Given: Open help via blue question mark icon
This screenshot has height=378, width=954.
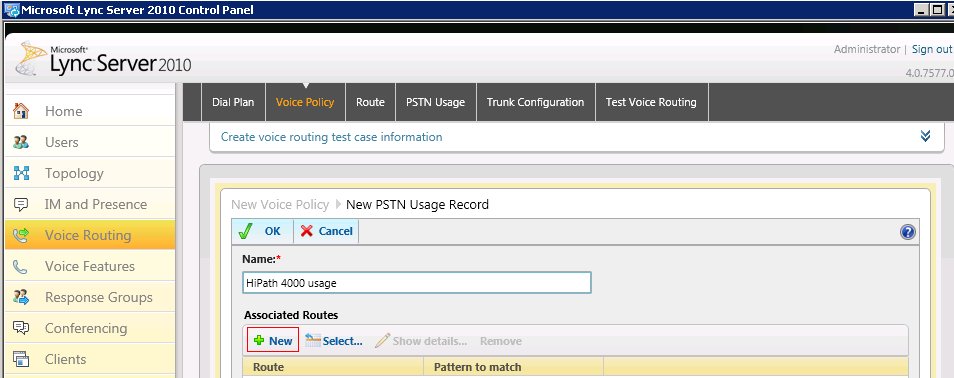Looking at the screenshot, I should pyautogui.click(x=908, y=231).
